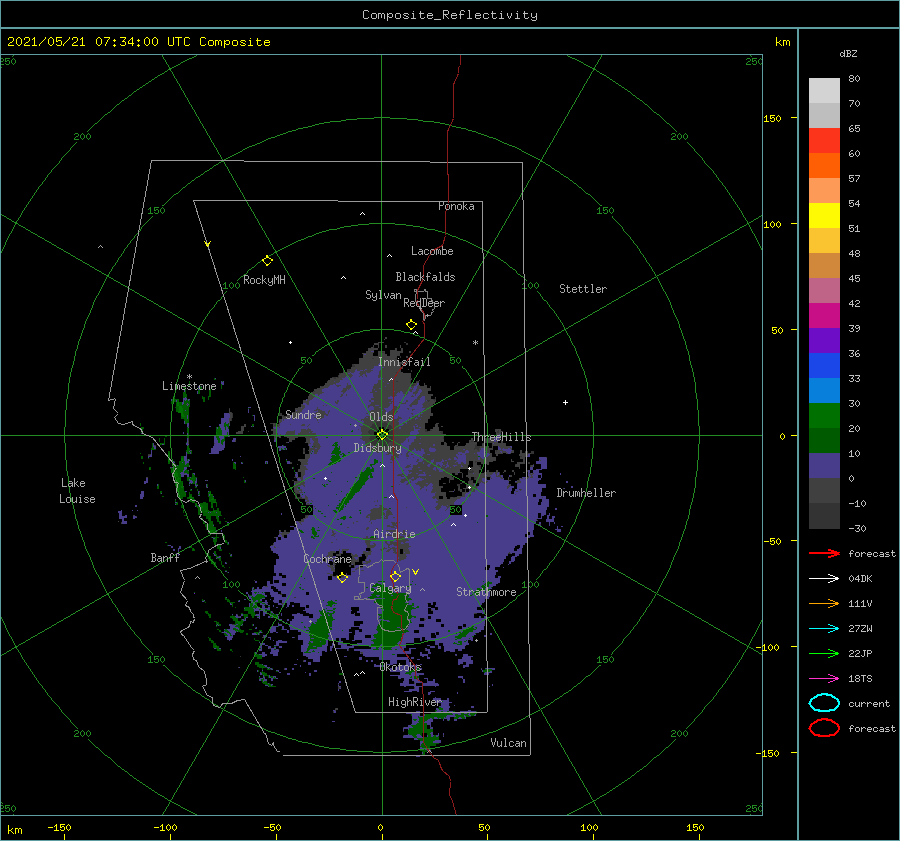
Task: Click the Didsbury town label
Action: (x=377, y=448)
